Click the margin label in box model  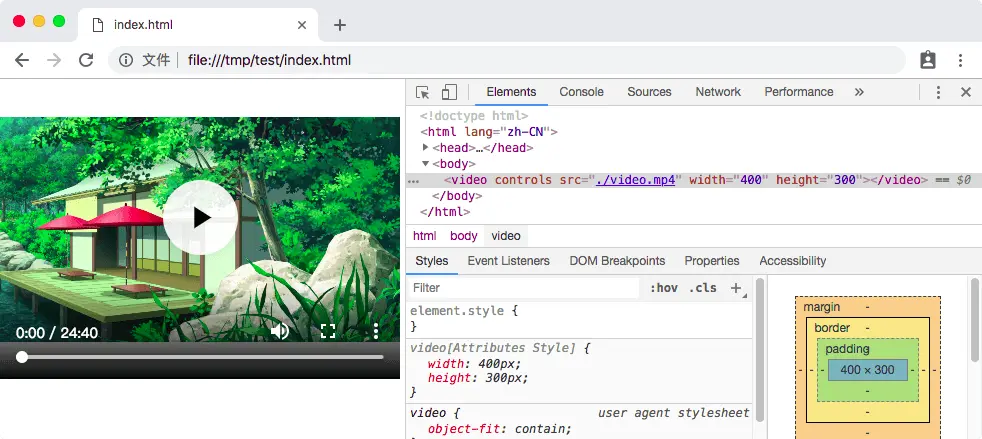tap(822, 307)
